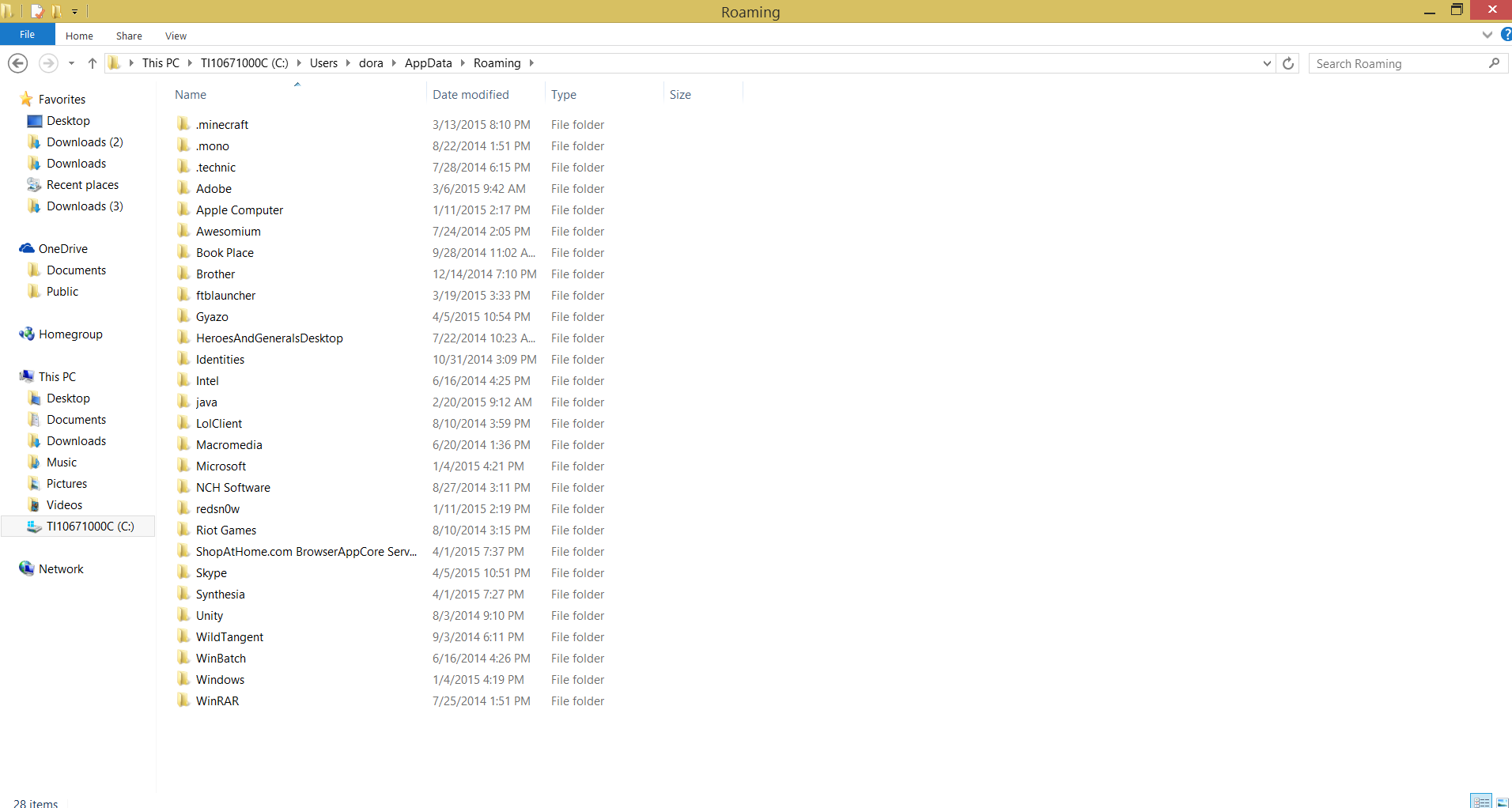Click AppData in the address breadcrumb
Image resolution: width=1512 pixels, height=808 pixels.
pyautogui.click(x=429, y=63)
